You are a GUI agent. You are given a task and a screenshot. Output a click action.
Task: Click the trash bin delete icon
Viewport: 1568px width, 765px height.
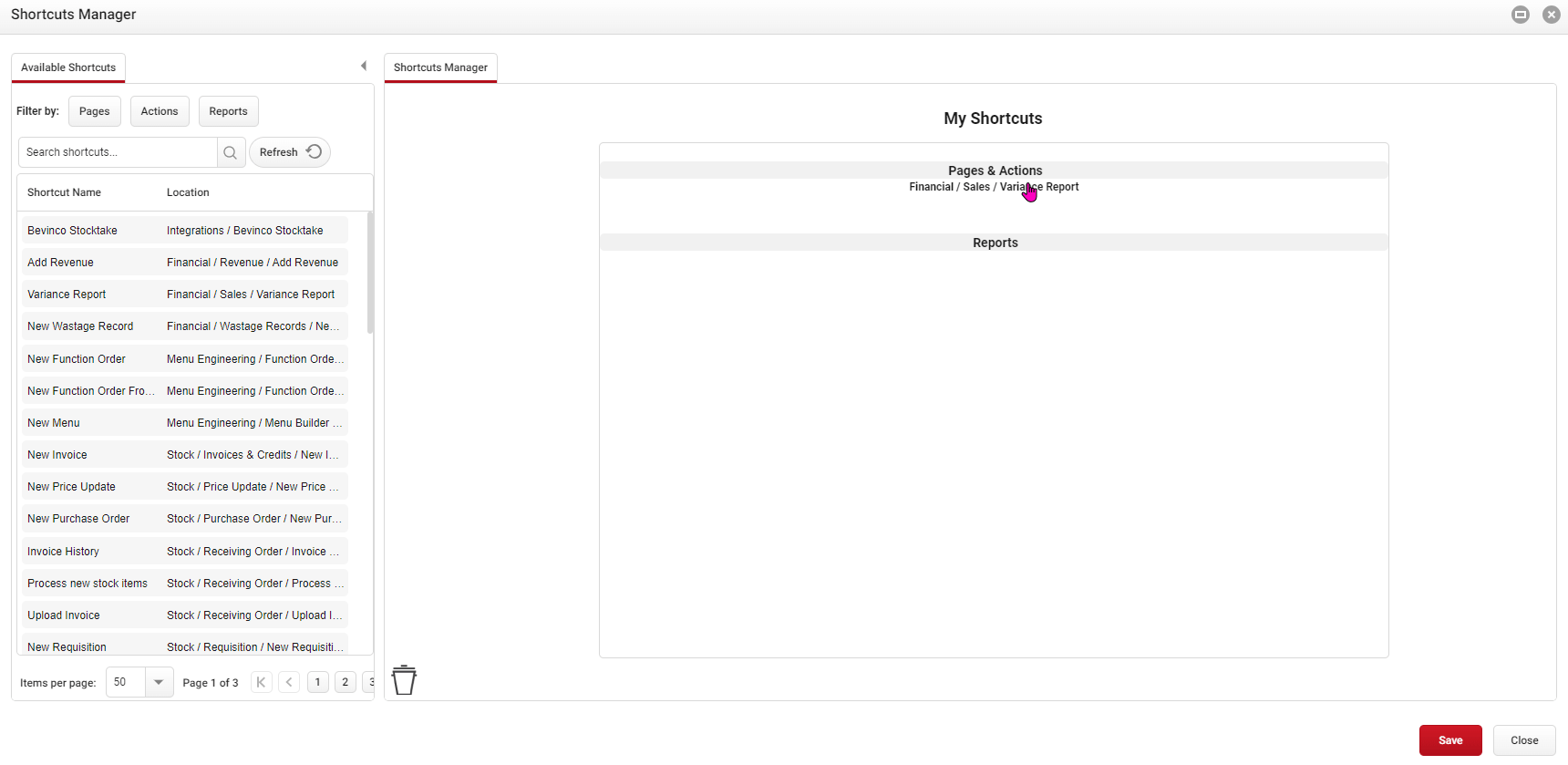404,680
